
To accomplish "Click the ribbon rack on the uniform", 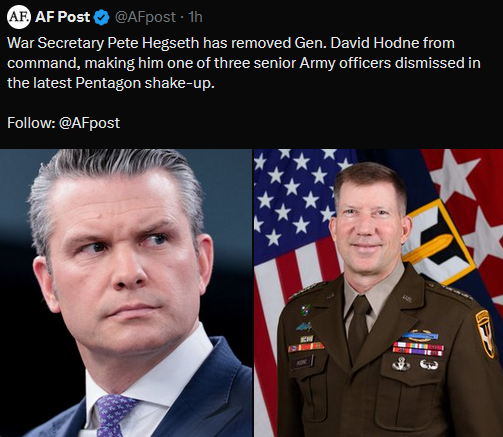I will point(418,348).
